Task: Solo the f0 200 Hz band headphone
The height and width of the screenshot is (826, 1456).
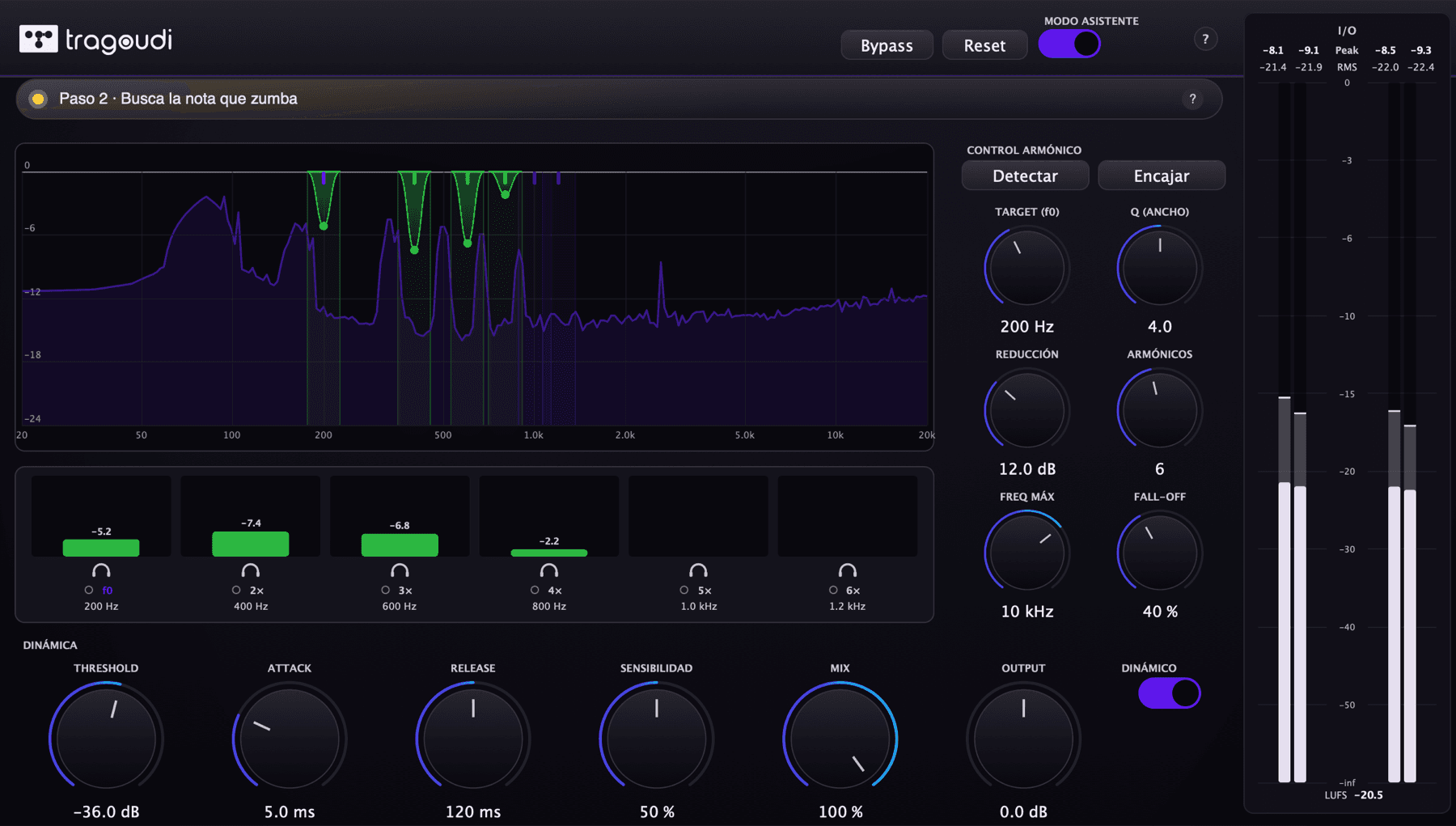Action: [x=101, y=570]
